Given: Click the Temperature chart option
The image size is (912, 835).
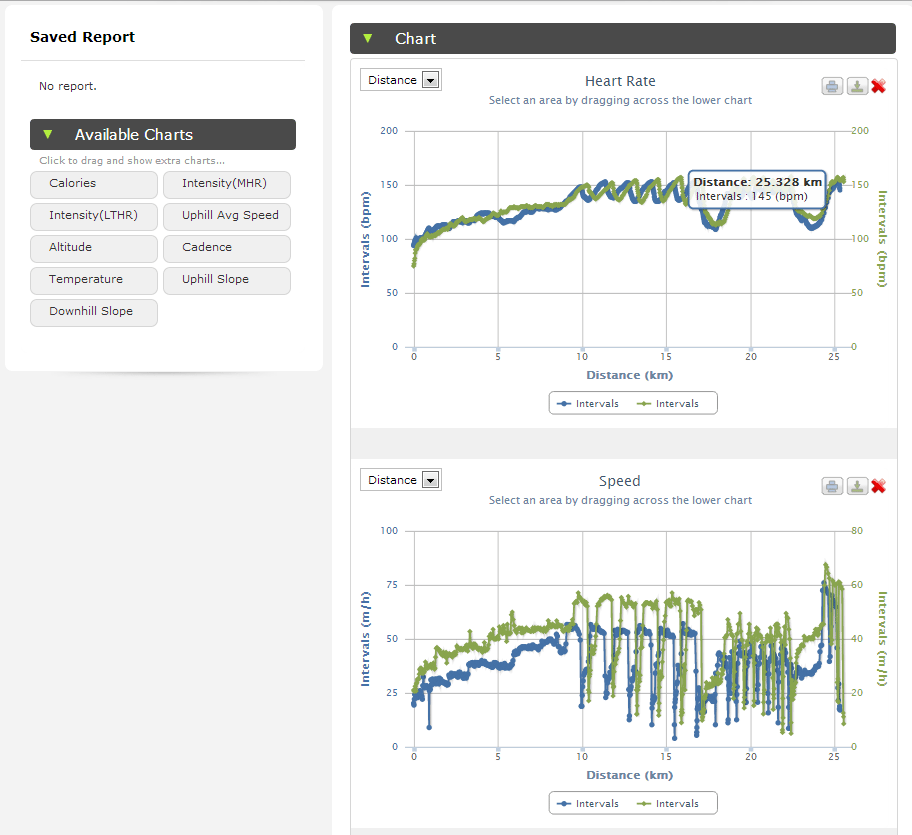Looking at the screenshot, I should 93,280.
